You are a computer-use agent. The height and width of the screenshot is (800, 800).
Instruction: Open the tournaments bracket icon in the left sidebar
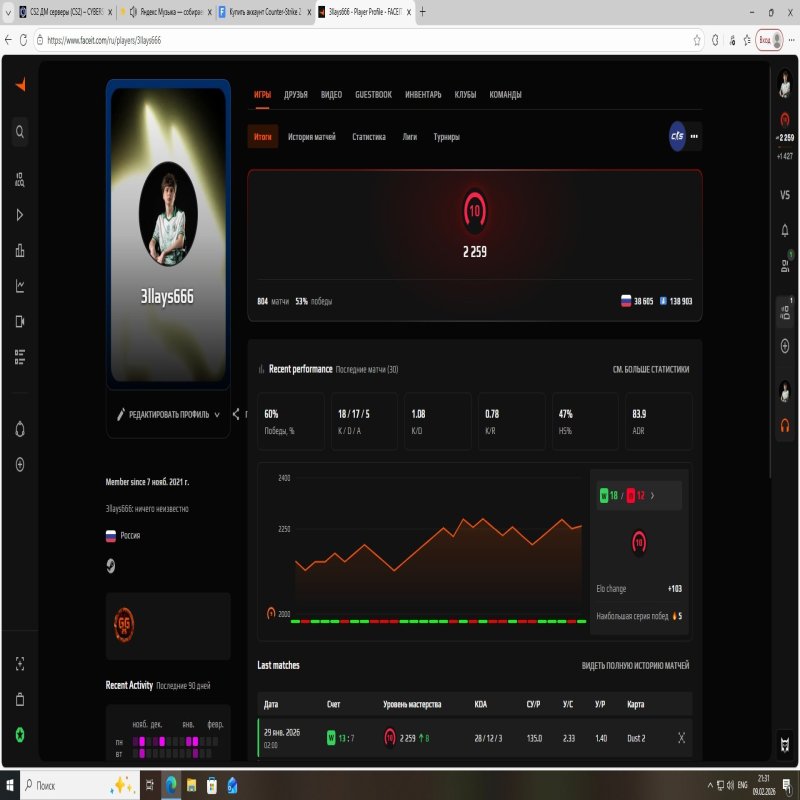19,252
